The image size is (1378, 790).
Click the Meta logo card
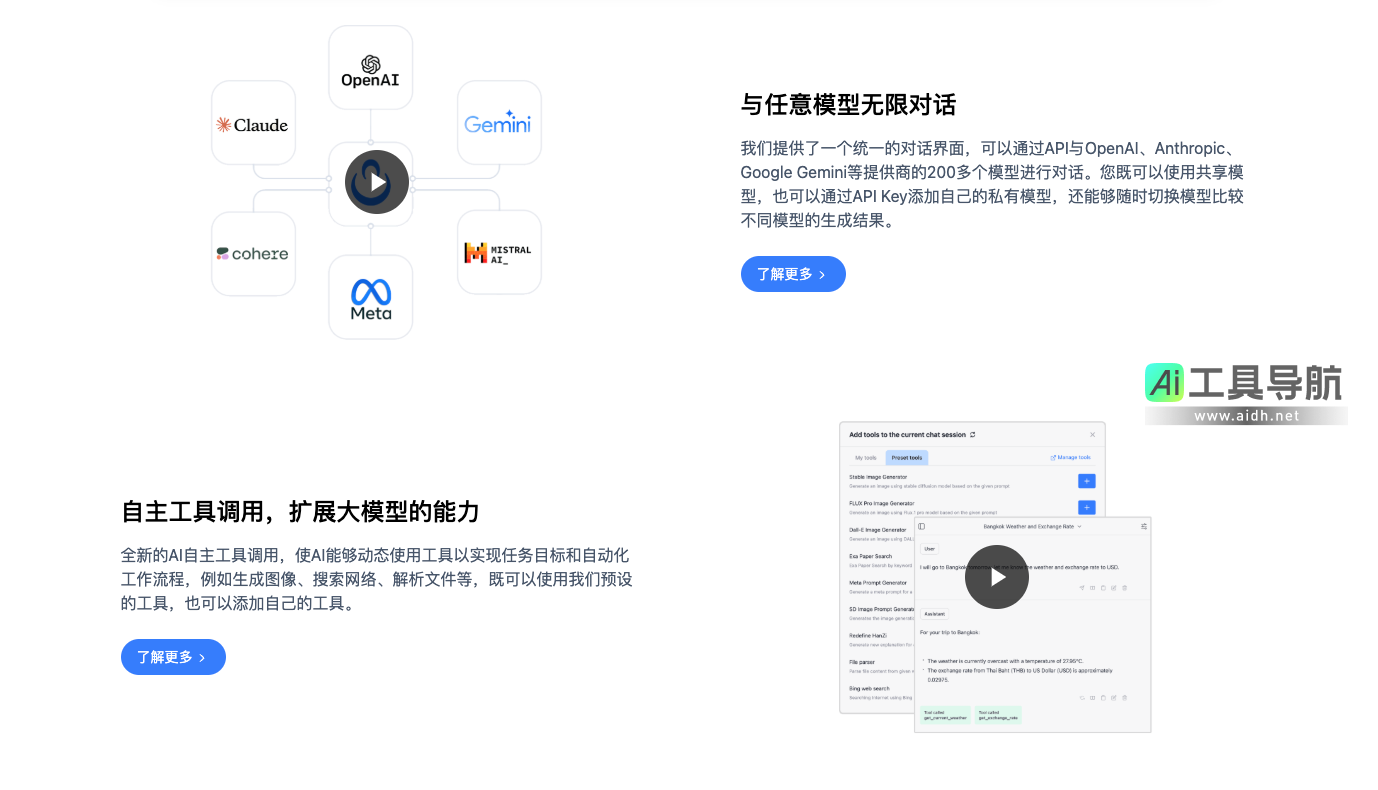click(x=370, y=297)
